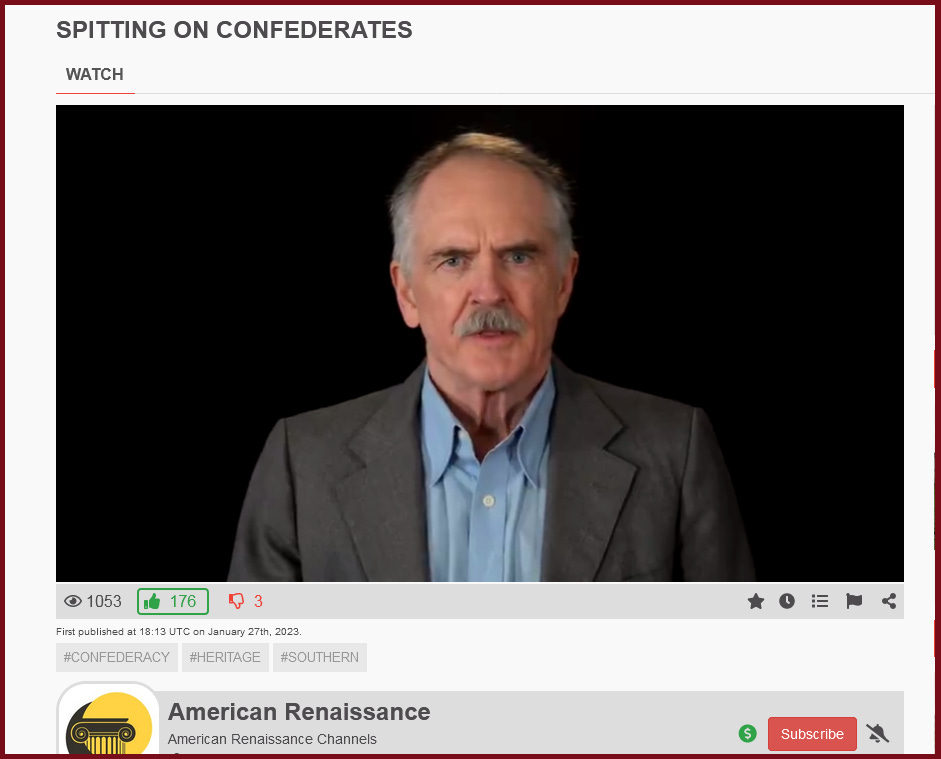Viewport: 941px width, 759px height.
Task: Open the share icon
Action: coord(889,601)
